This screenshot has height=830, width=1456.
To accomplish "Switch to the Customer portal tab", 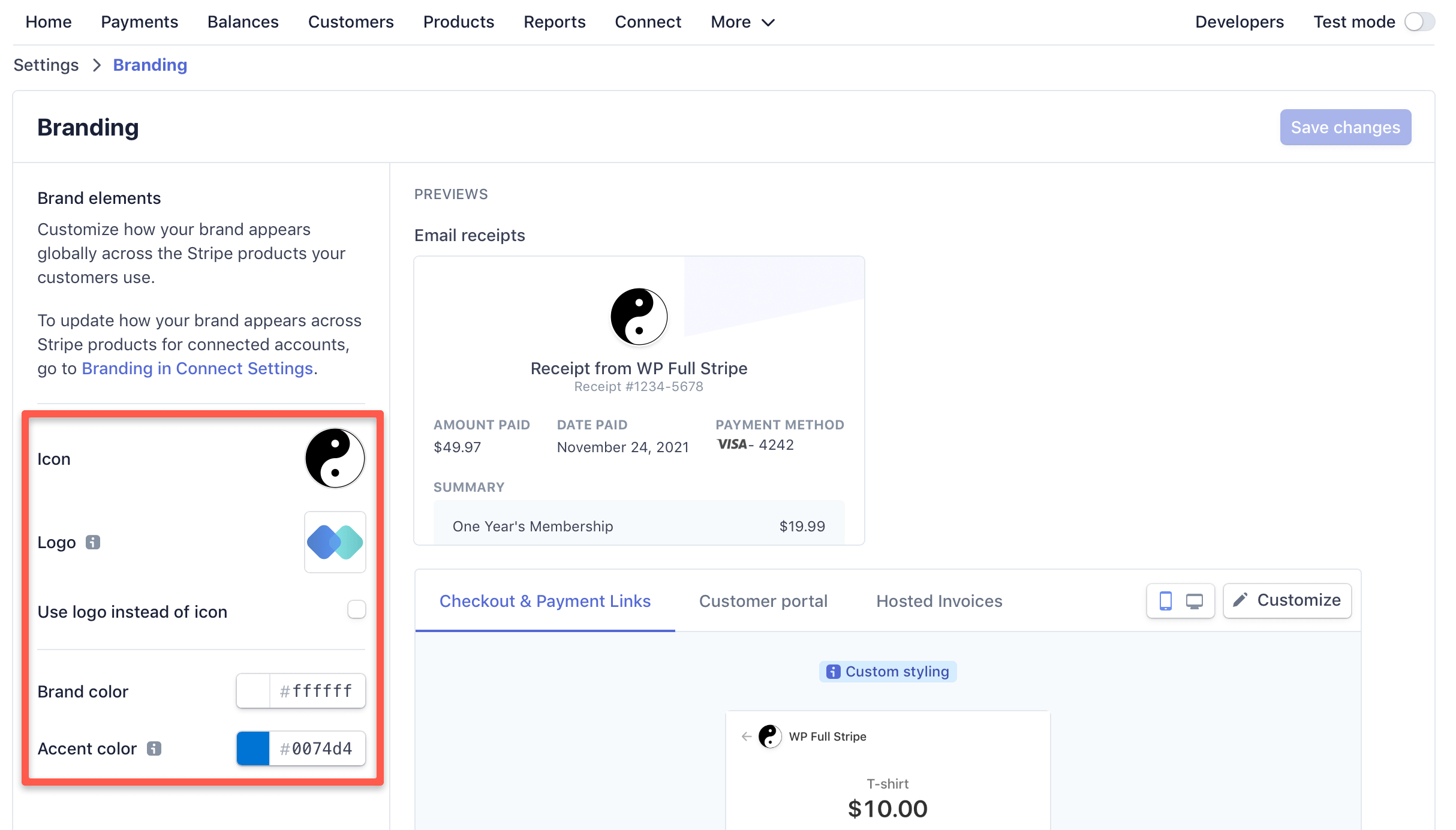I will (x=763, y=601).
